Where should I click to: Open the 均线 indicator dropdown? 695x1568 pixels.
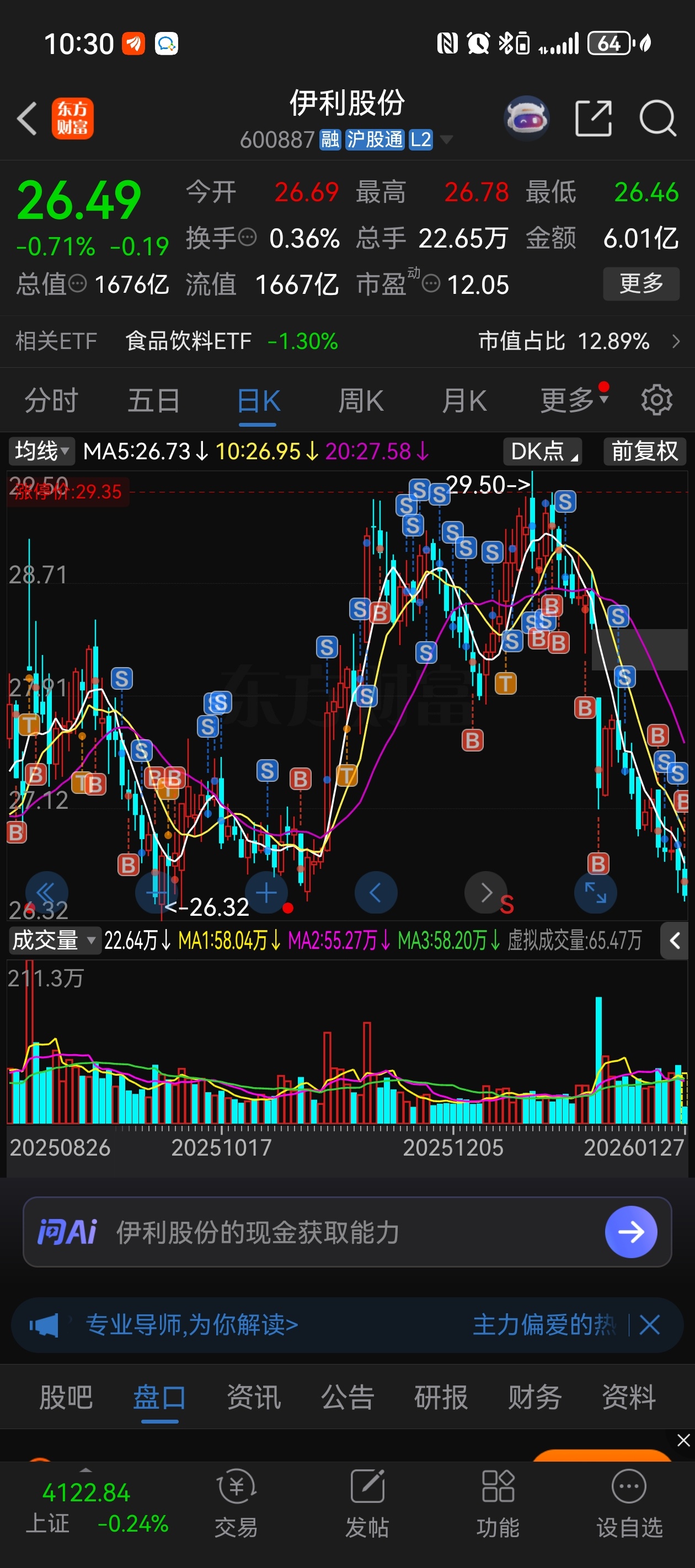click(x=41, y=451)
